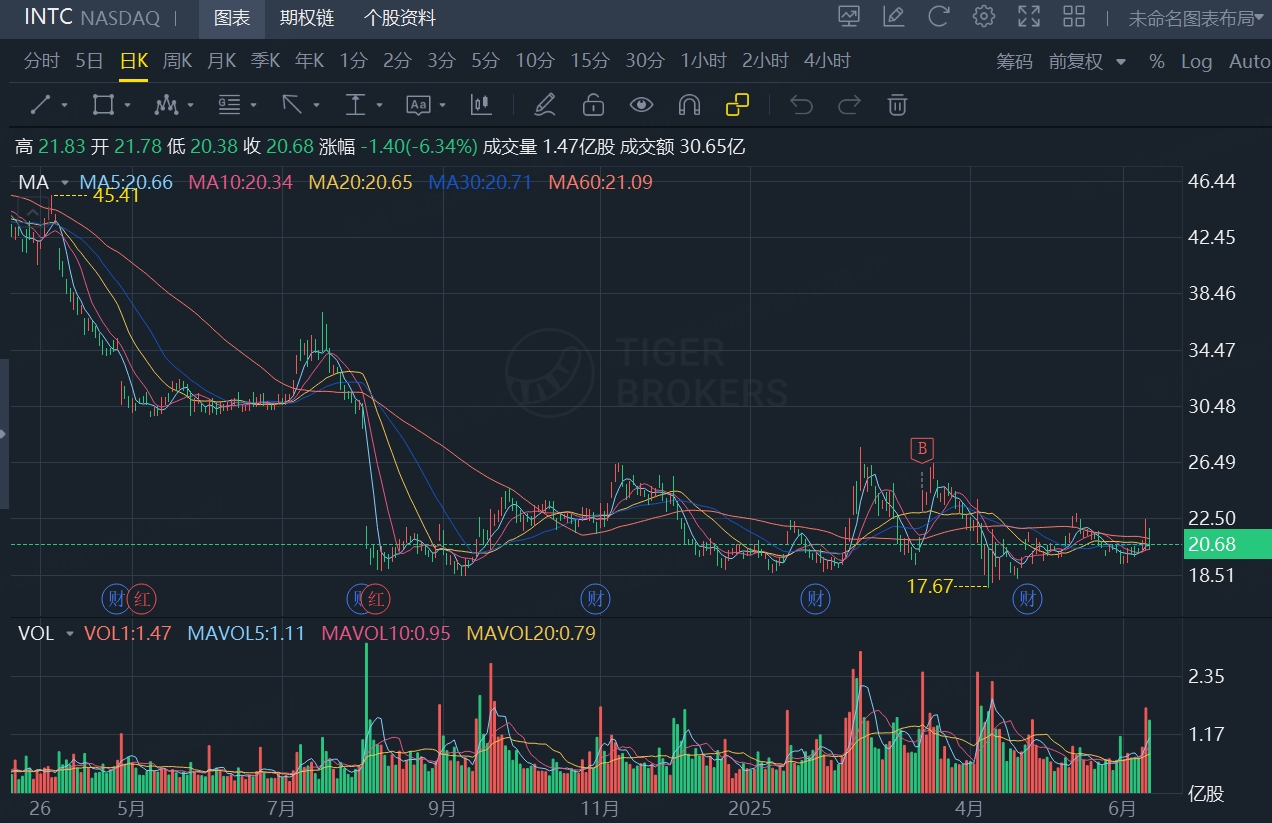Toggle magnet snap mode
The height and width of the screenshot is (823, 1272).
pos(689,104)
